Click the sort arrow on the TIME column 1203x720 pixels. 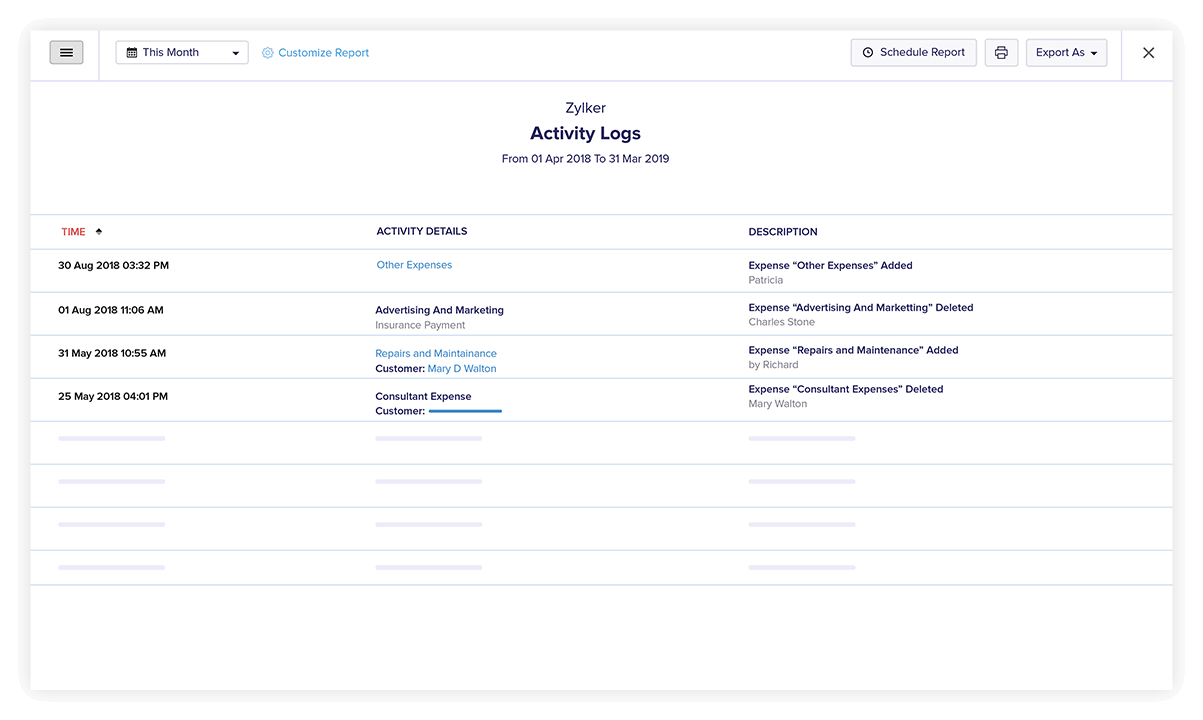click(x=98, y=231)
